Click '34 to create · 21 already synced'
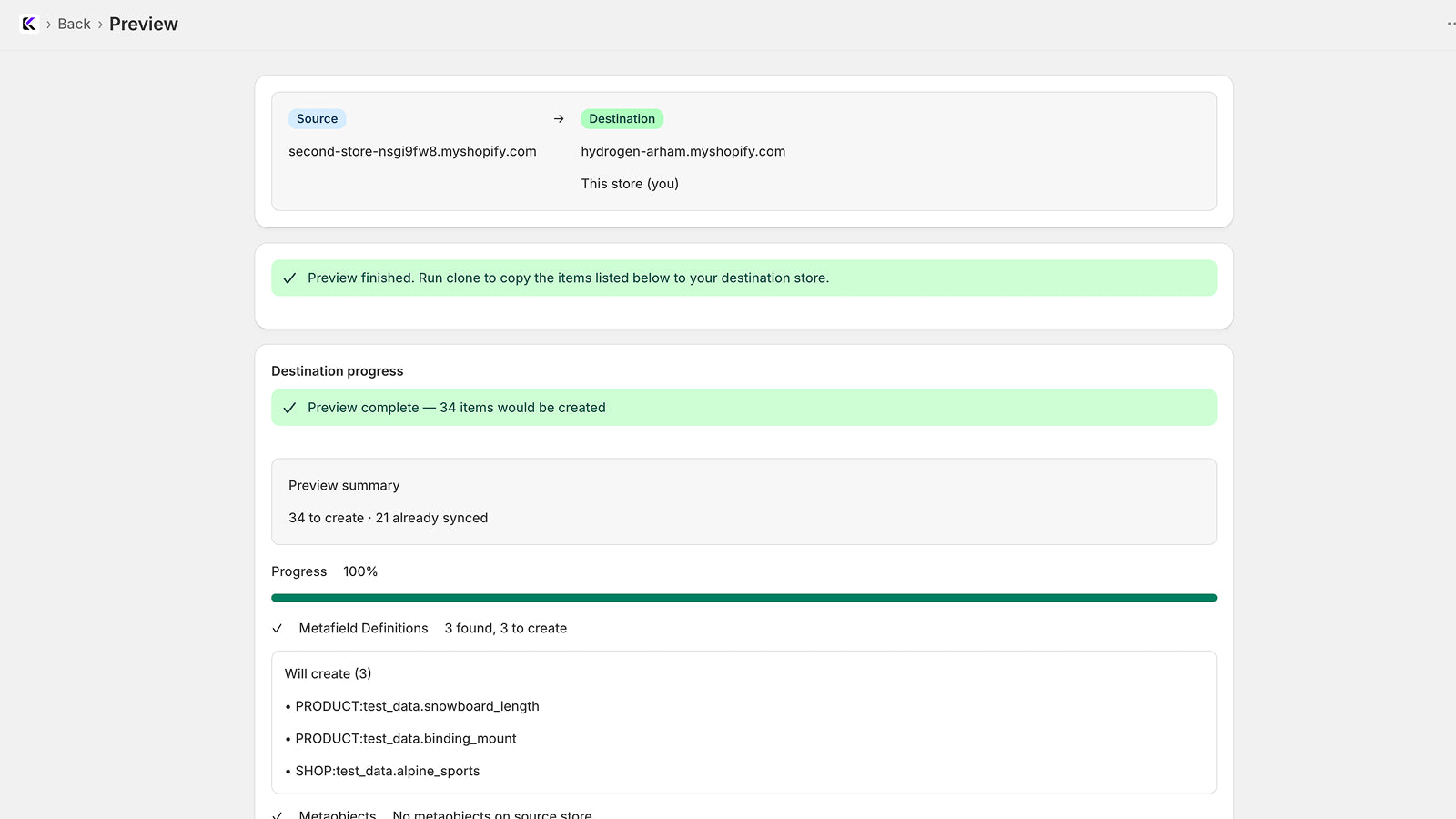1456x819 pixels. click(x=389, y=518)
